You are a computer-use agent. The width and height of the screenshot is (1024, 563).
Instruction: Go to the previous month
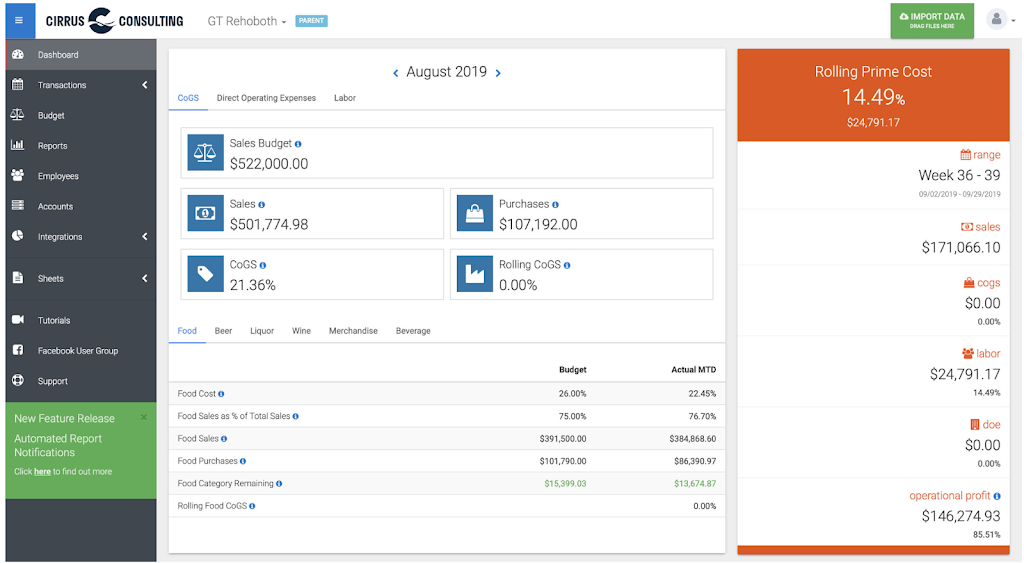[396, 73]
